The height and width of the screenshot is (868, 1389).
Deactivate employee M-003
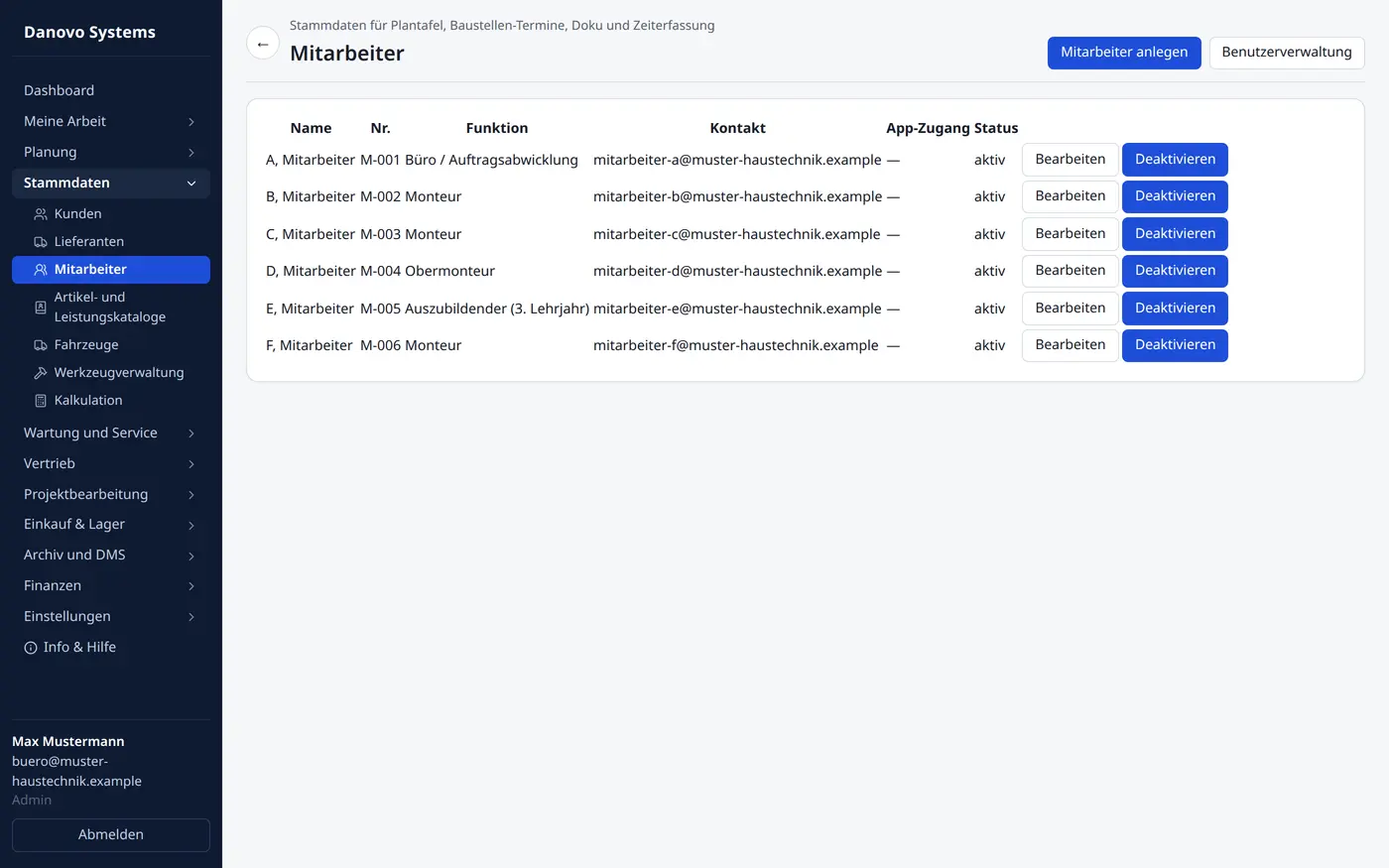tap(1175, 234)
